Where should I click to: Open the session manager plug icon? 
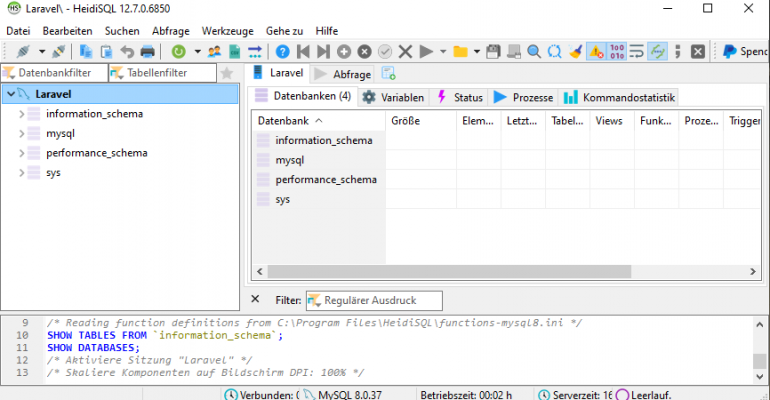pyautogui.click(x=24, y=52)
